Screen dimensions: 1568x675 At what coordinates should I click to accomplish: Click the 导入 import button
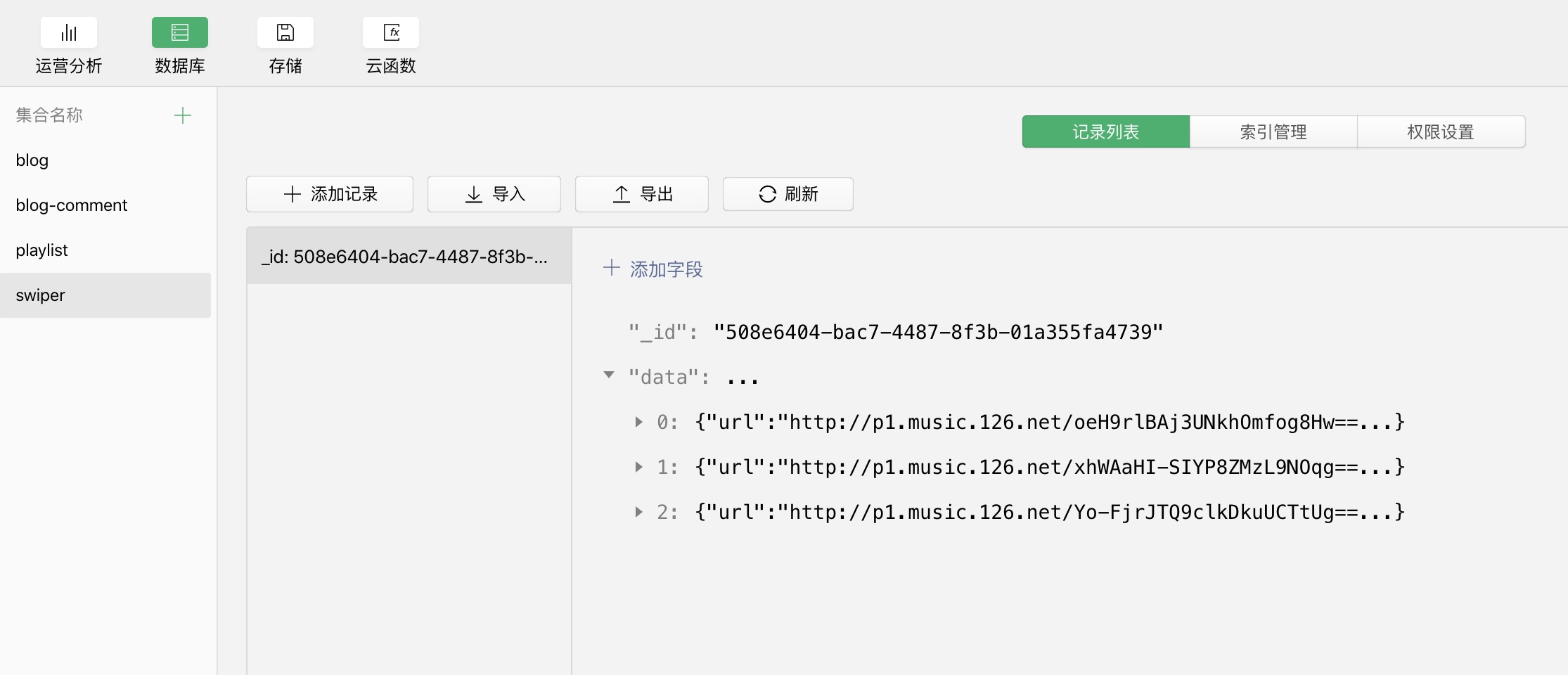point(494,194)
